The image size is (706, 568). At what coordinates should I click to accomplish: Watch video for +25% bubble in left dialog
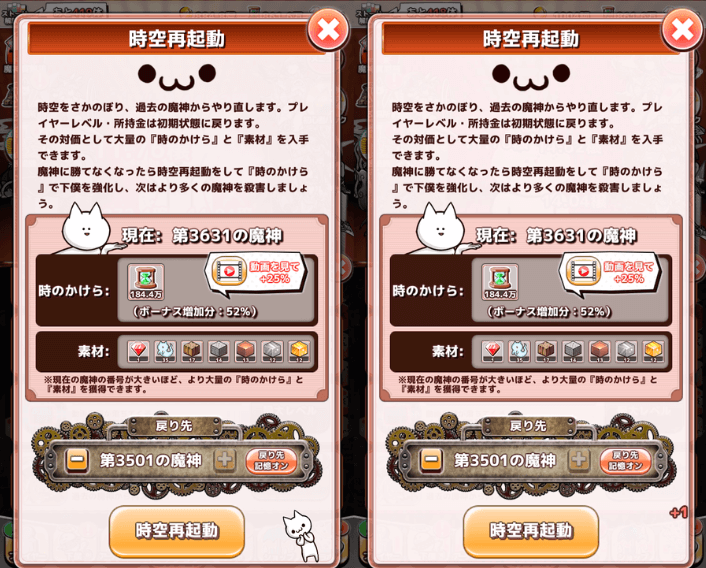coord(256,273)
